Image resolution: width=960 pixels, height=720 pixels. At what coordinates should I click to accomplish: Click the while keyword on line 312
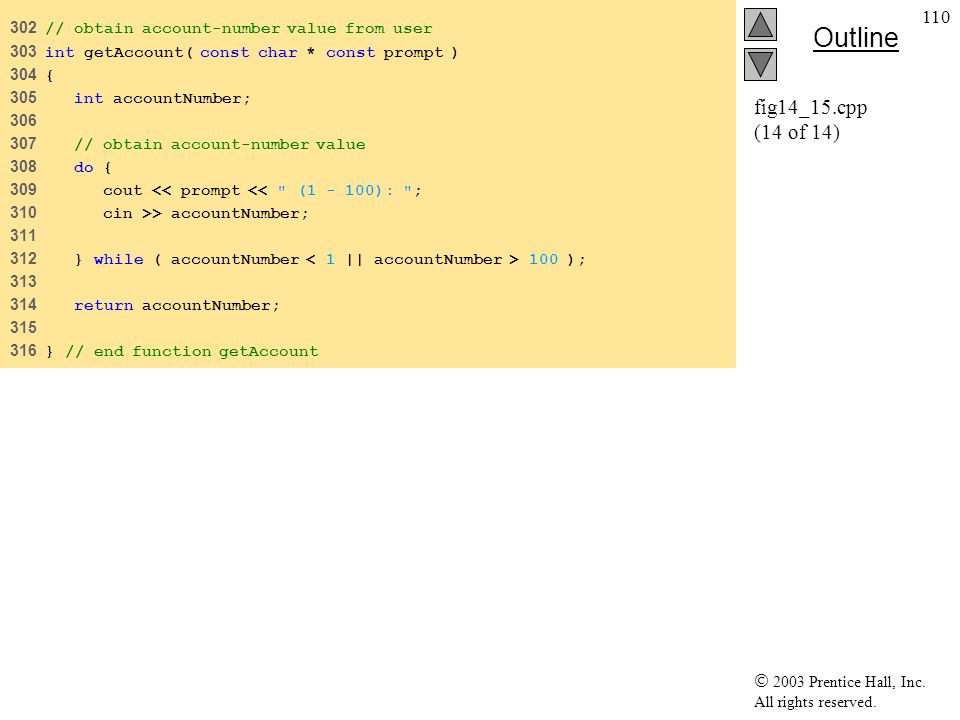point(119,260)
